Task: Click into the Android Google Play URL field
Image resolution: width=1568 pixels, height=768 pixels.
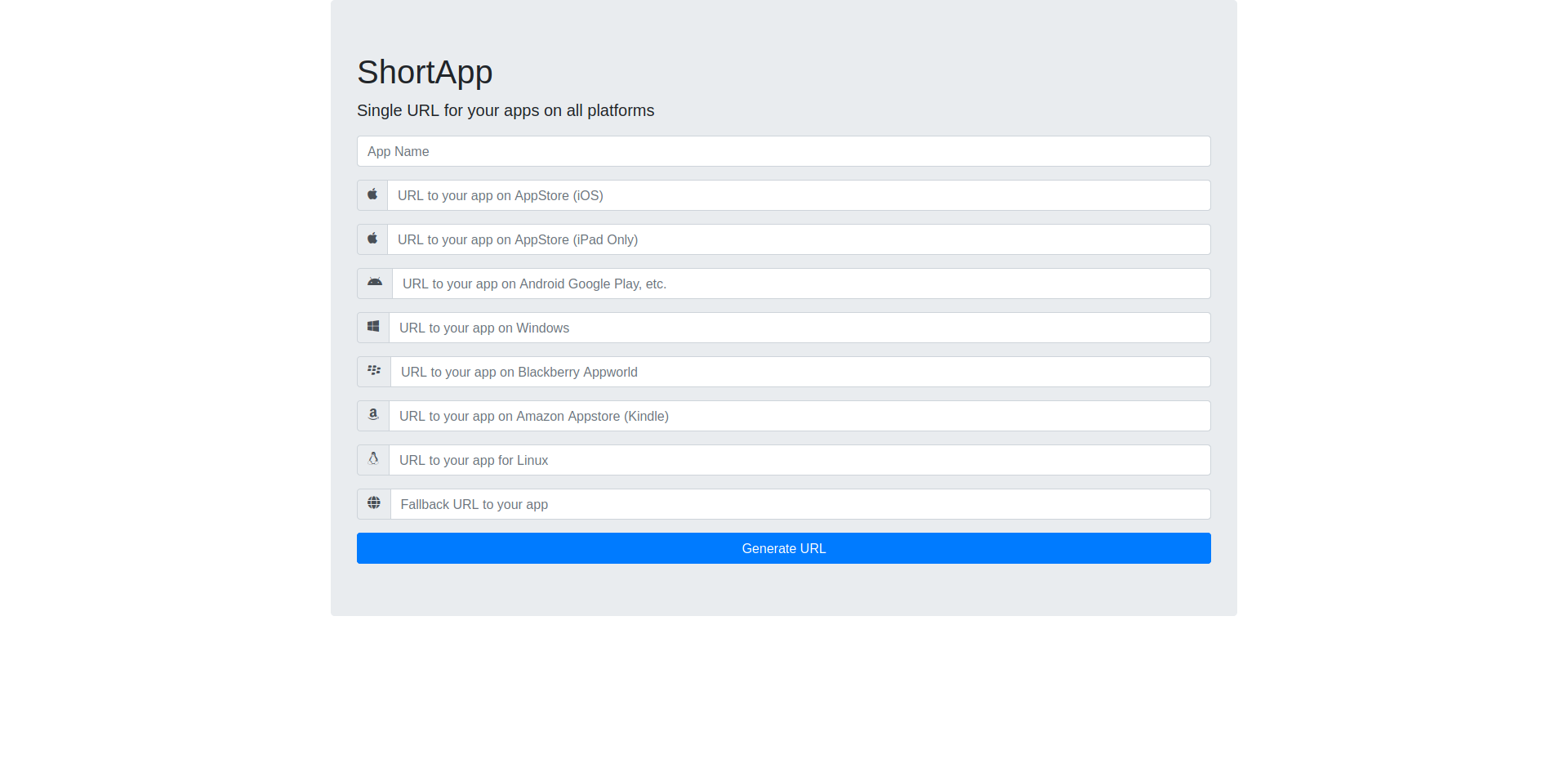Action: (800, 284)
